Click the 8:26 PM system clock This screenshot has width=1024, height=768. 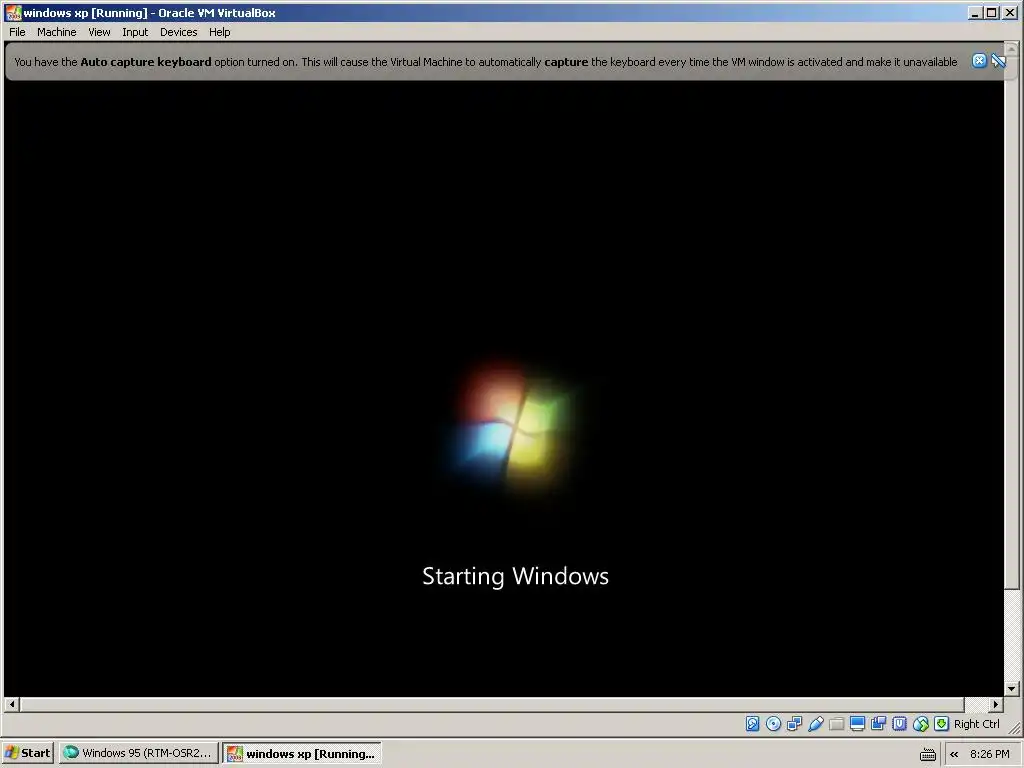[989, 754]
